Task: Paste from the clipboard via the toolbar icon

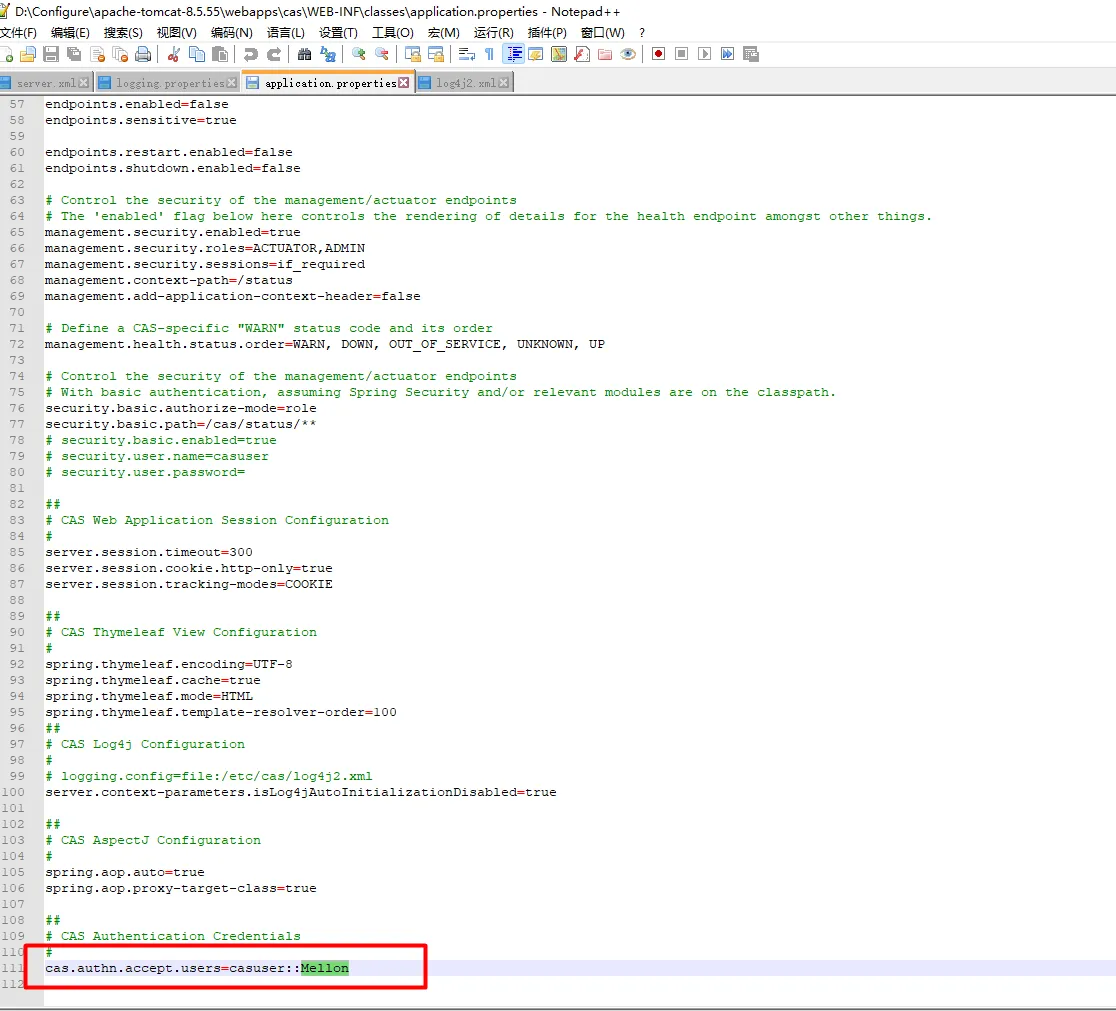Action: [221, 54]
